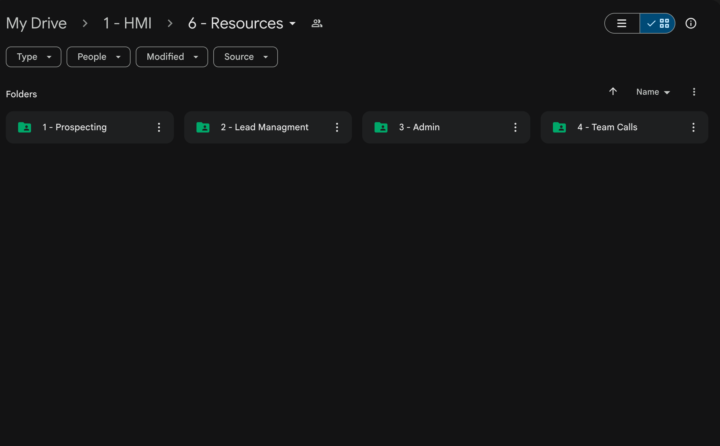The height and width of the screenshot is (446, 720).
Task: Reverse sort direction with the arrow icon
Action: click(613, 92)
